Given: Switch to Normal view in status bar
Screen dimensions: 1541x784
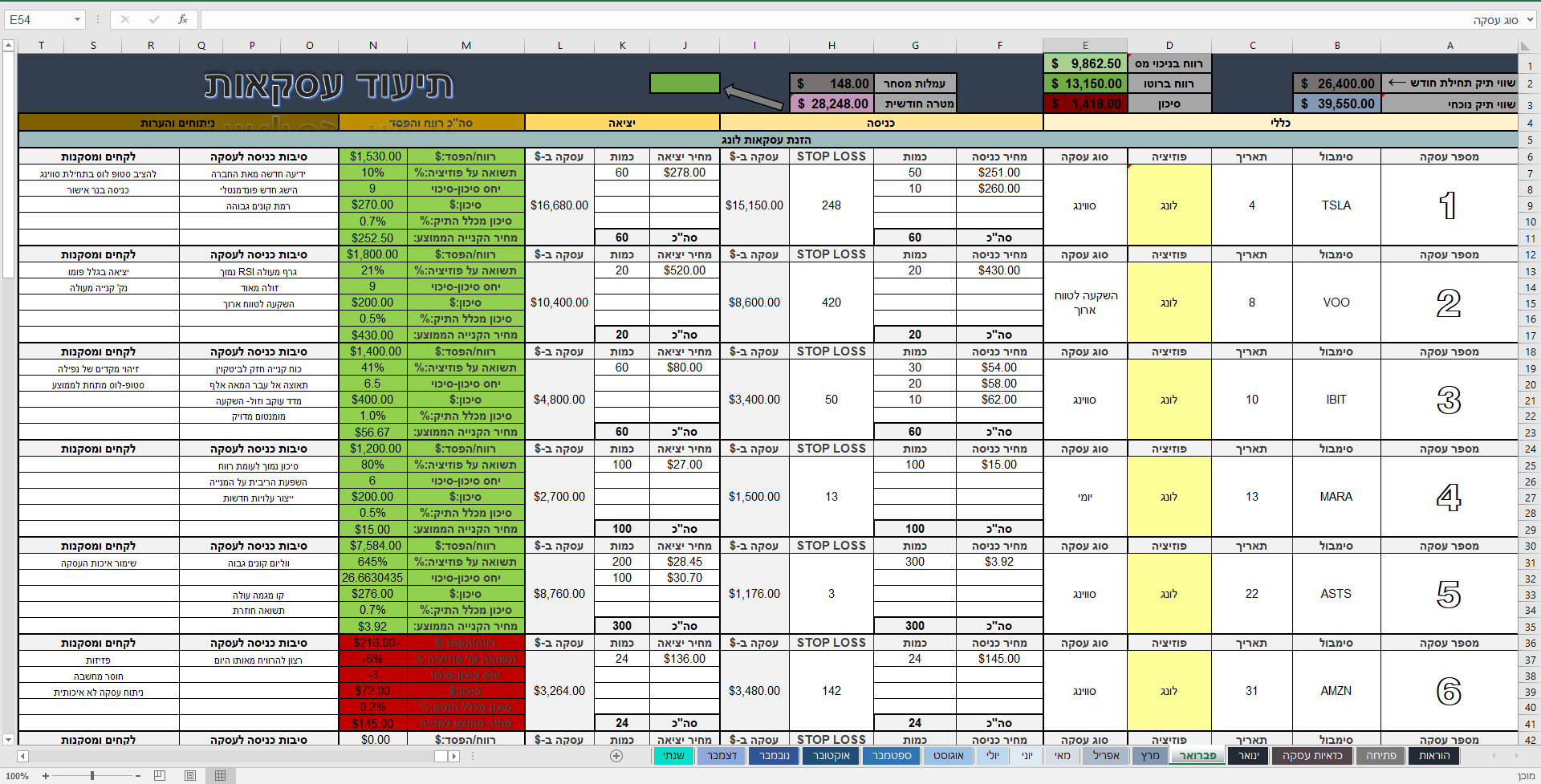Looking at the screenshot, I should 220,775.
